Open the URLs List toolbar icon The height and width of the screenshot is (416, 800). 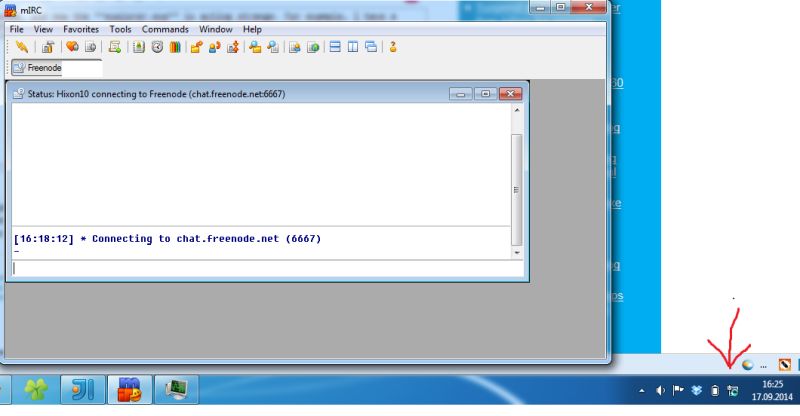pos(313,47)
